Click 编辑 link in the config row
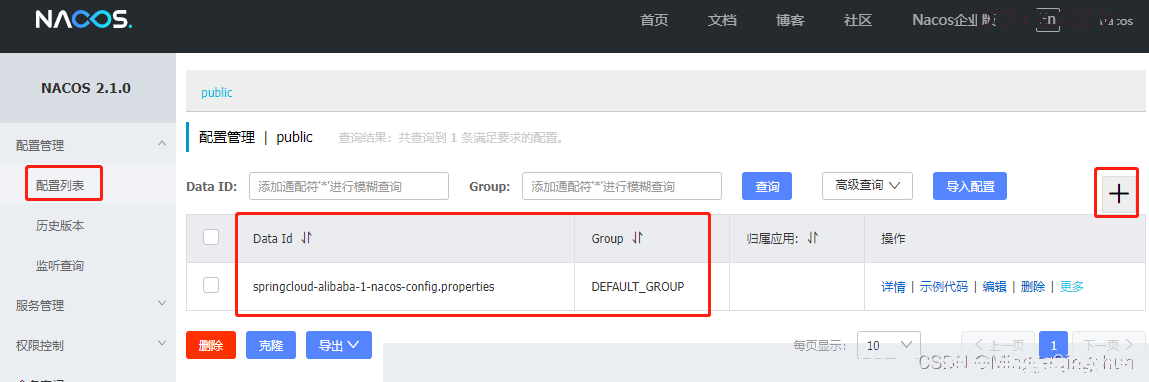1149x382 pixels. click(x=994, y=287)
